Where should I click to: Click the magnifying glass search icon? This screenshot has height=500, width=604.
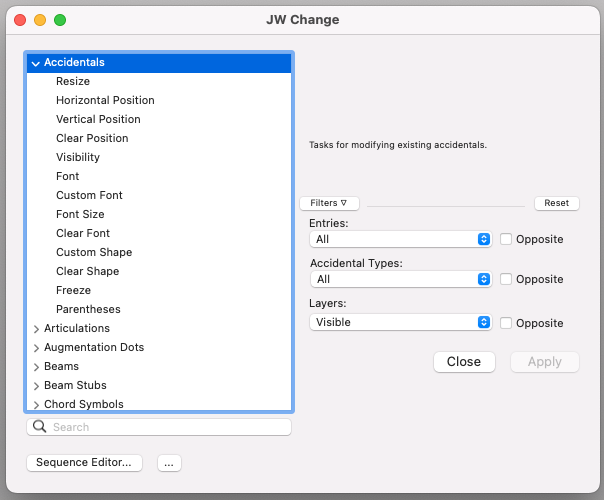tap(39, 426)
